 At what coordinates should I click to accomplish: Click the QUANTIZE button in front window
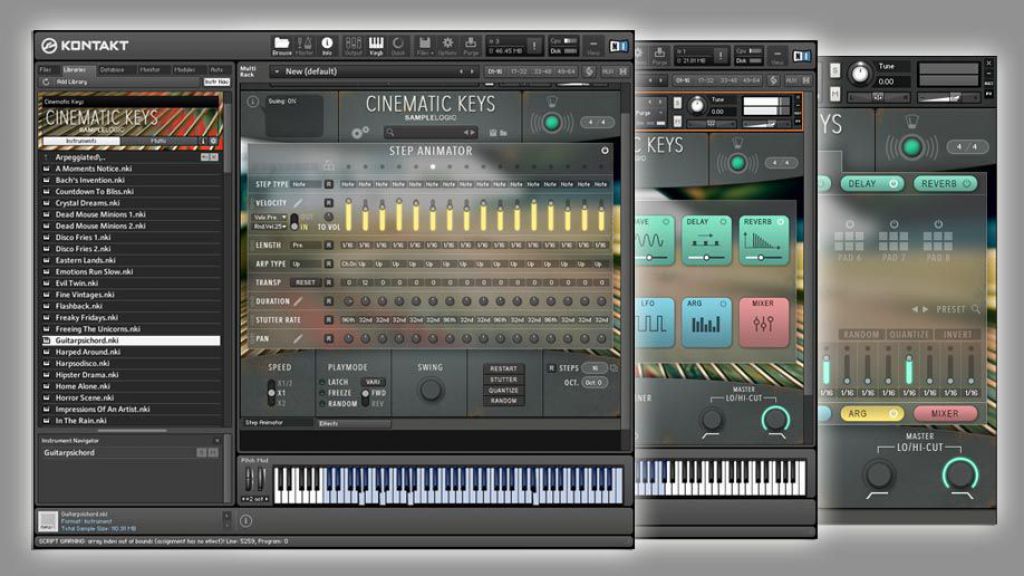tap(504, 390)
